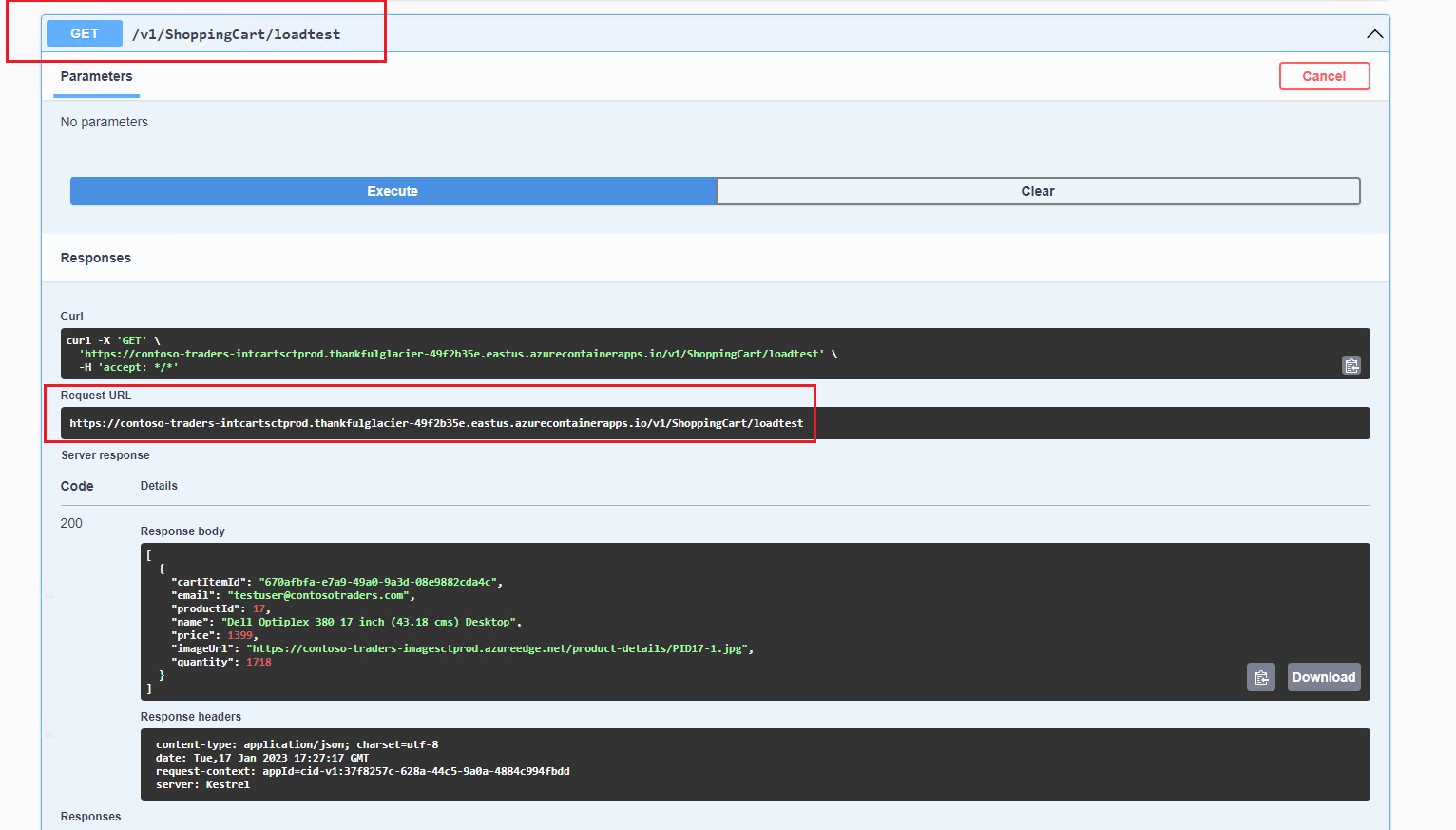Select the Parameters tab
The image size is (1456, 830).
[x=96, y=77]
